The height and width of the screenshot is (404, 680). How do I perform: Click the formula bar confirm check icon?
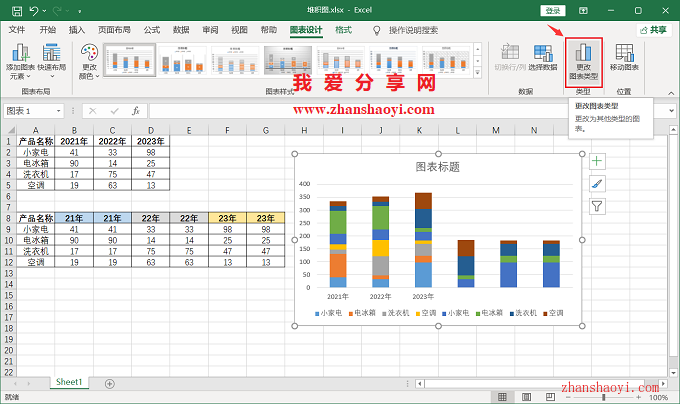point(114,111)
